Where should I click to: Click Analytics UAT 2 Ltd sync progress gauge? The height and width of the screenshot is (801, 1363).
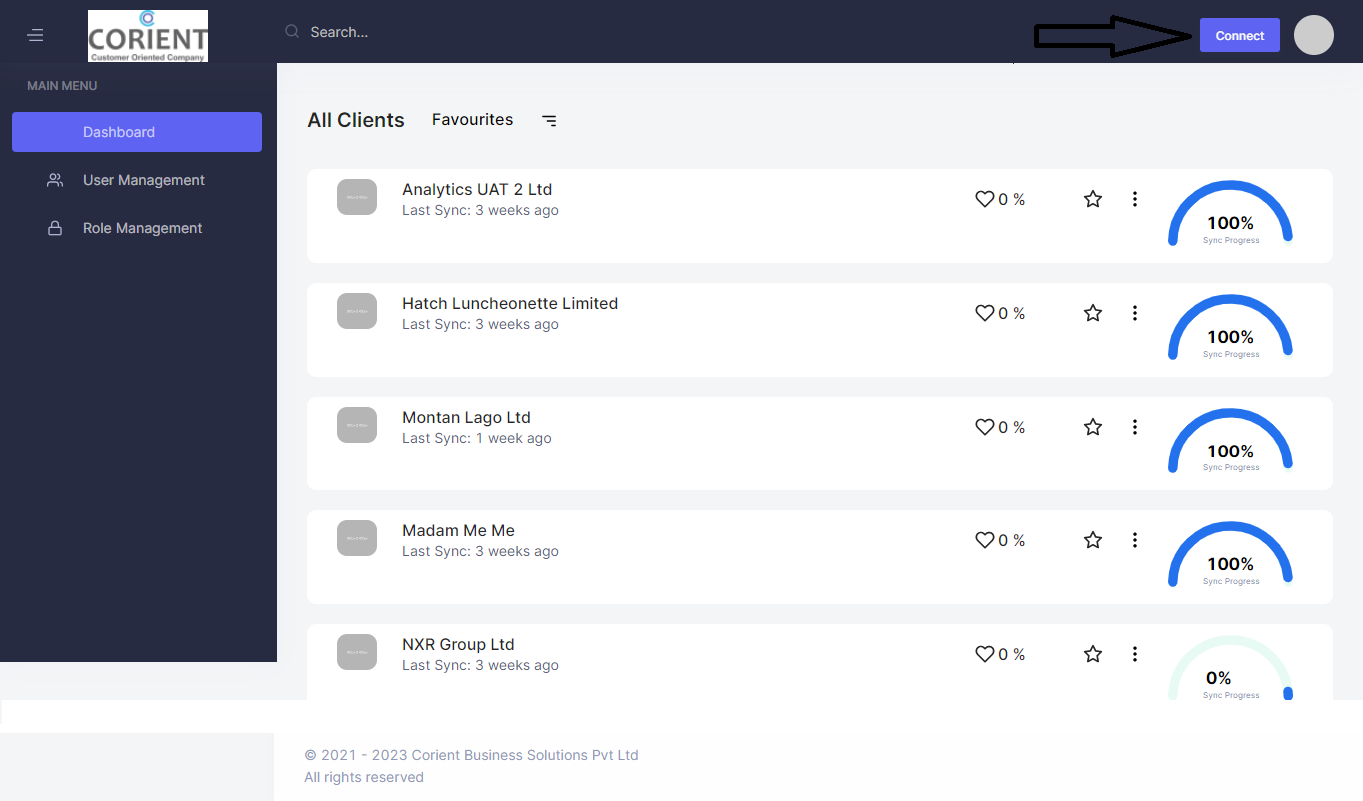(1230, 212)
